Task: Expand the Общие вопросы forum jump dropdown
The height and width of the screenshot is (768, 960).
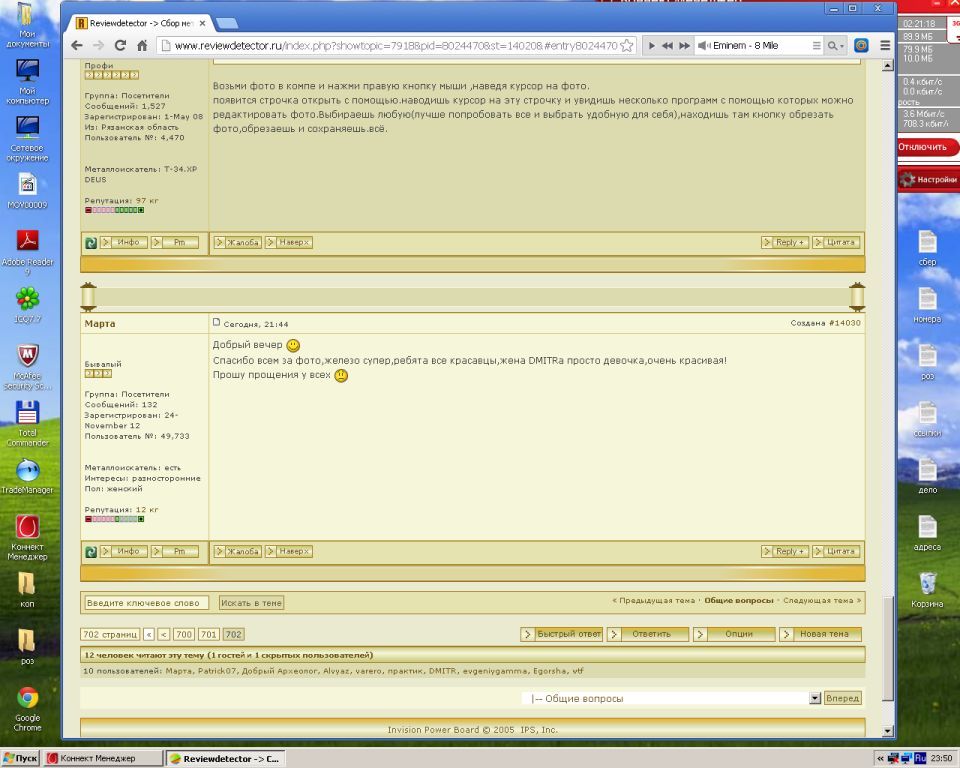Action: (814, 698)
